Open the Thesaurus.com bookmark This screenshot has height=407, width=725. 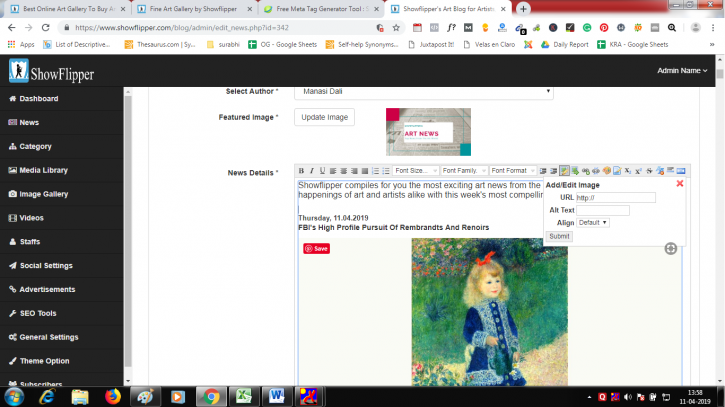[160, 44]
